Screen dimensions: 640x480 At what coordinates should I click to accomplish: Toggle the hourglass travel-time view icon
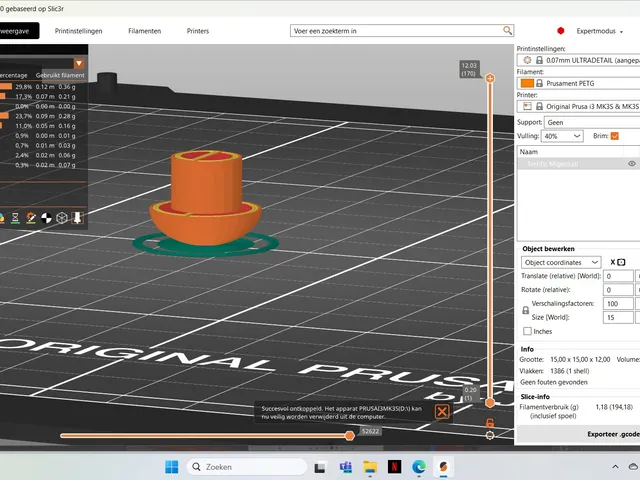(15, 218)
